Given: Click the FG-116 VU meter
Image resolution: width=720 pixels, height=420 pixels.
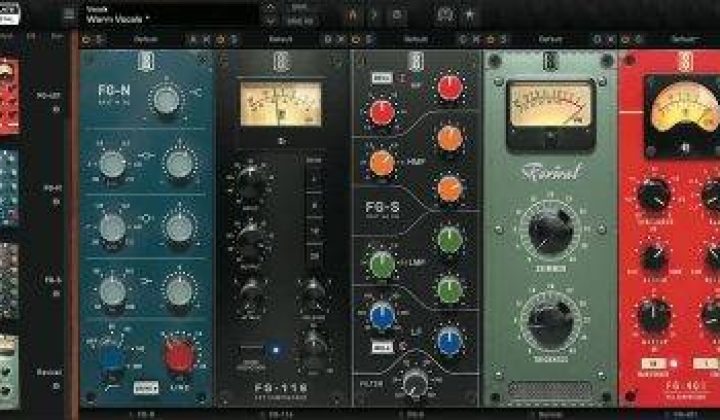Looking at the screenshot, I should [x=281, y=104].
